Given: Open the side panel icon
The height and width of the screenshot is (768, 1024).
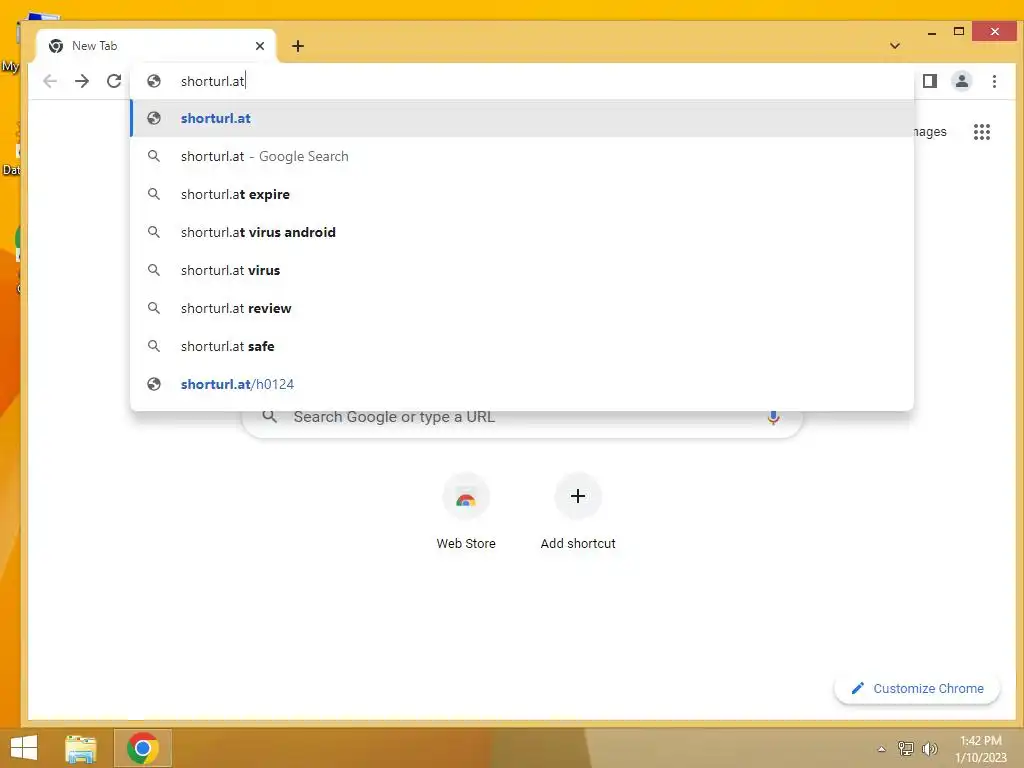Looking at the screenshot, I should [x=929, y=81].
